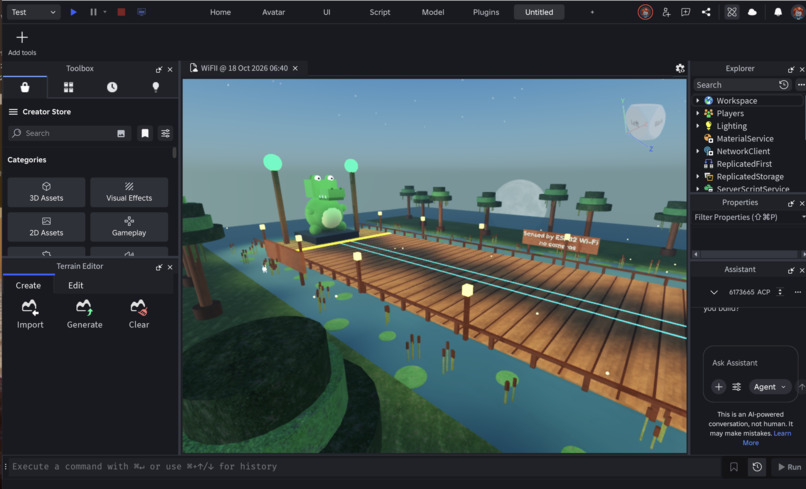Pop out the Toolbox panel

tap(159, 69)
